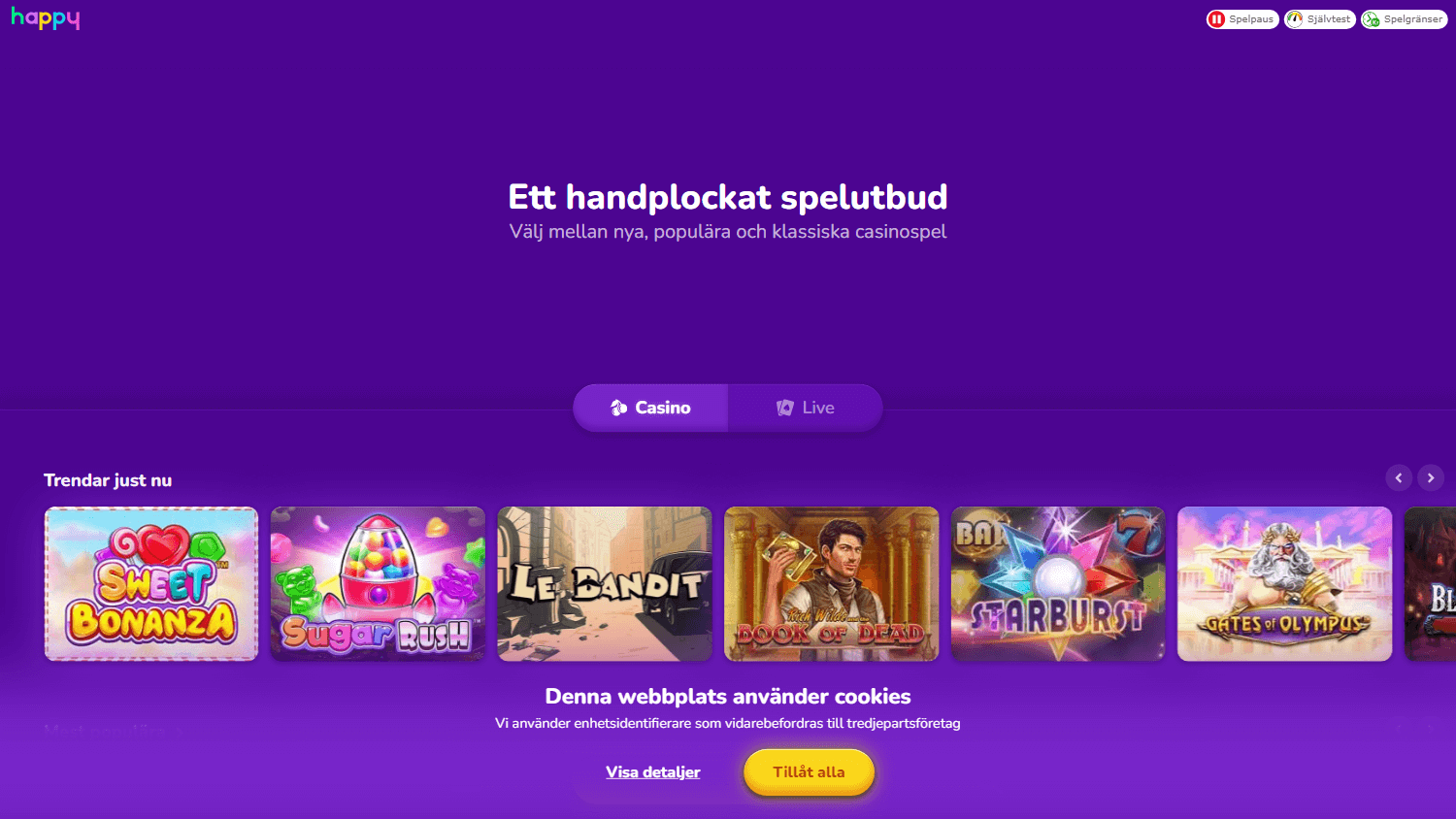Click the Självtest gauge icon
This screenshot has width=1456, height=819.
[1295, 19]
